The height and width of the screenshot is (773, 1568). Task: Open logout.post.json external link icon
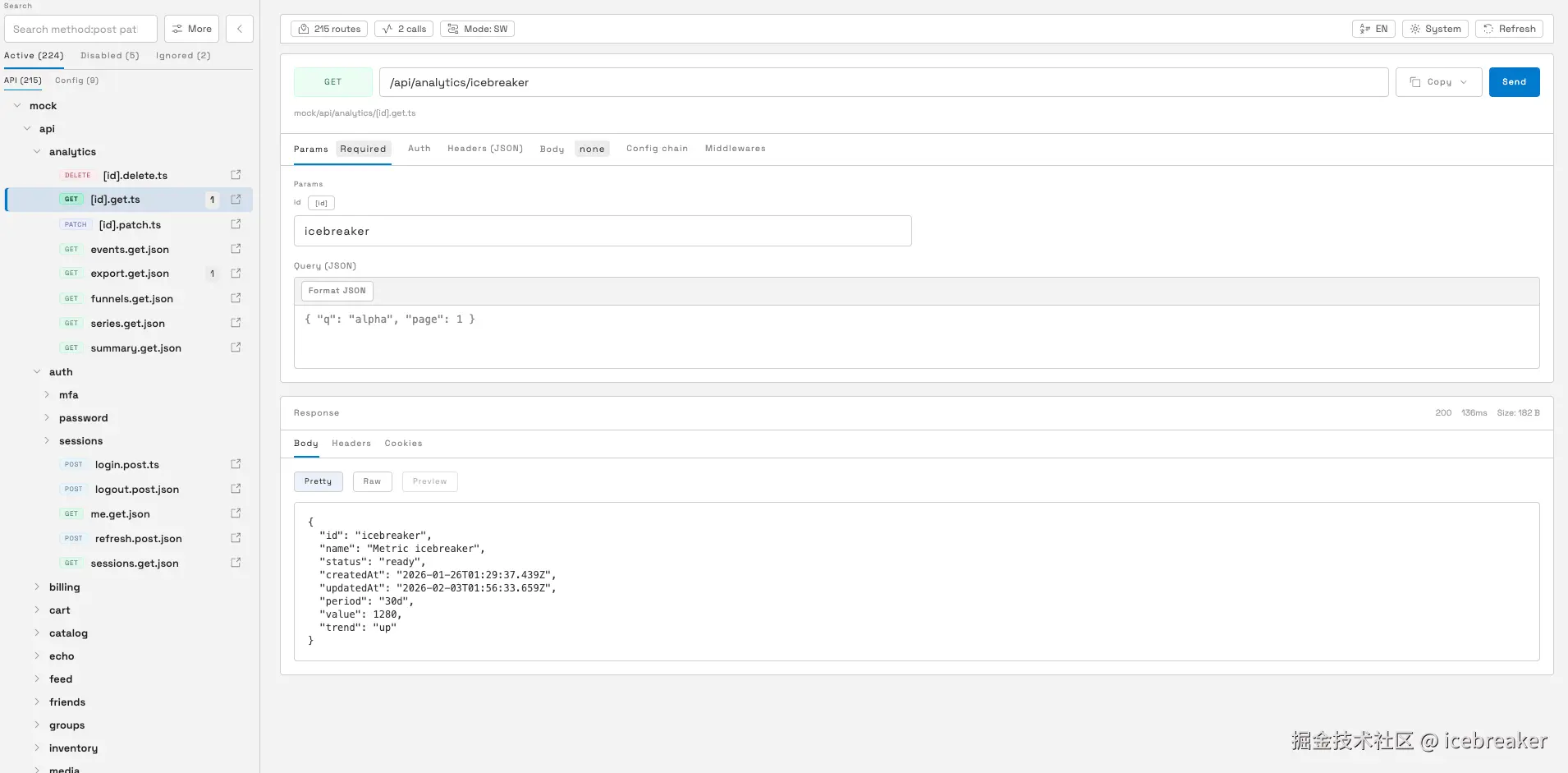coord(236,489)
